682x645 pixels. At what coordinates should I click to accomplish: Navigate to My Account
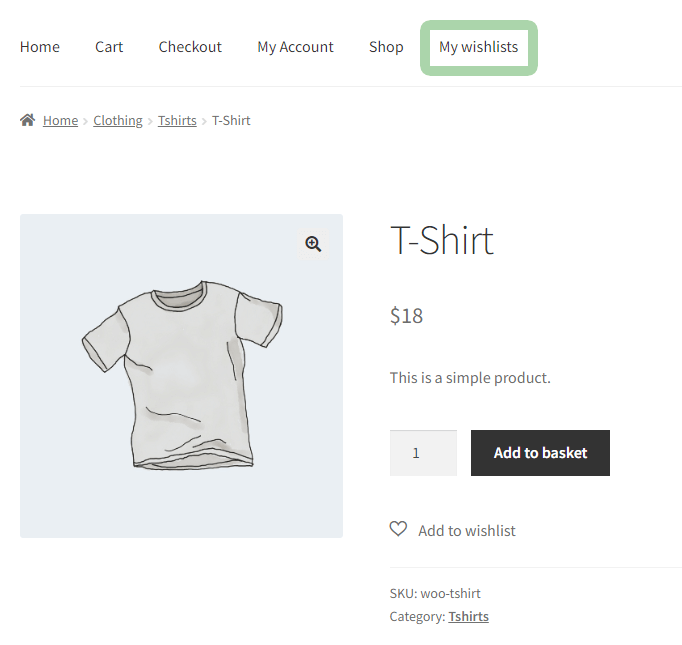[295, 47]
